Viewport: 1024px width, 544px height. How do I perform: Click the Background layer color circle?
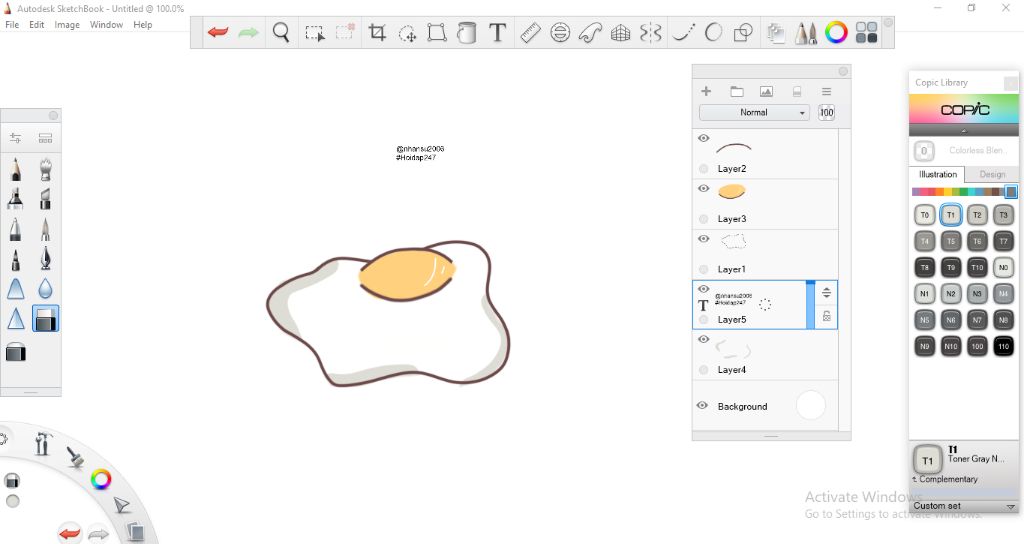coord(810,406)
